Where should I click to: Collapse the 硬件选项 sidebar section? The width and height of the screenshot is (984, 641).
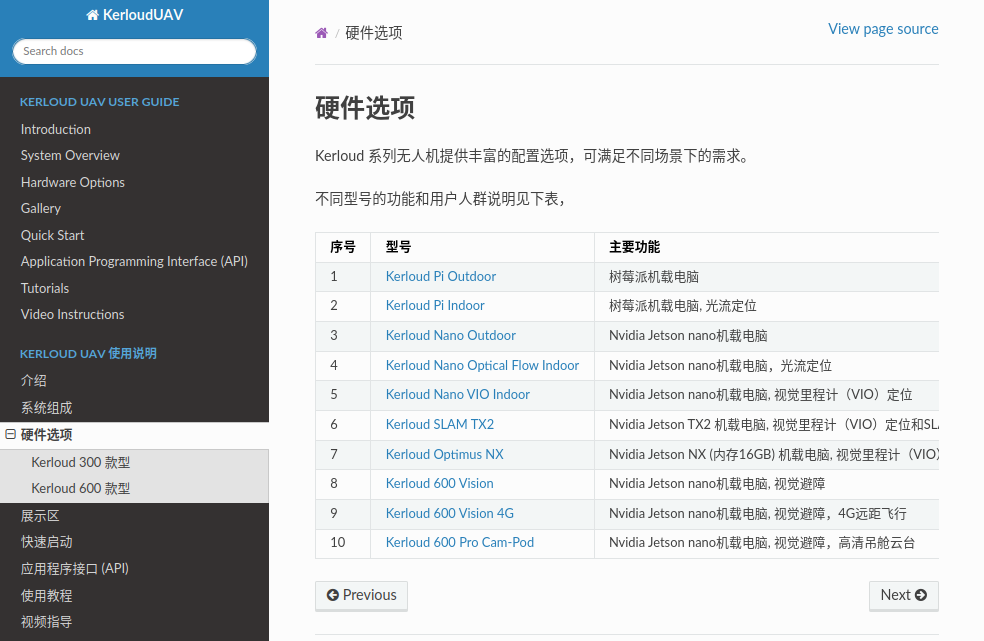click(x=11, y=435)
